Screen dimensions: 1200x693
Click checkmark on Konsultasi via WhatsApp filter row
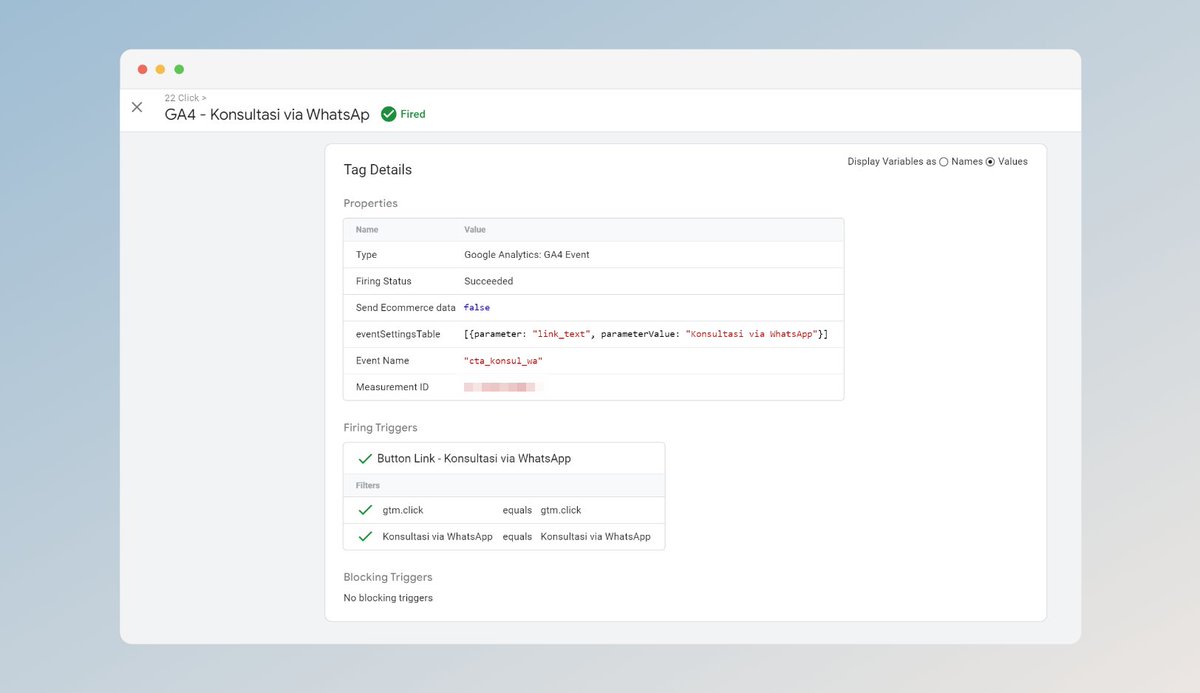(365, 536)
